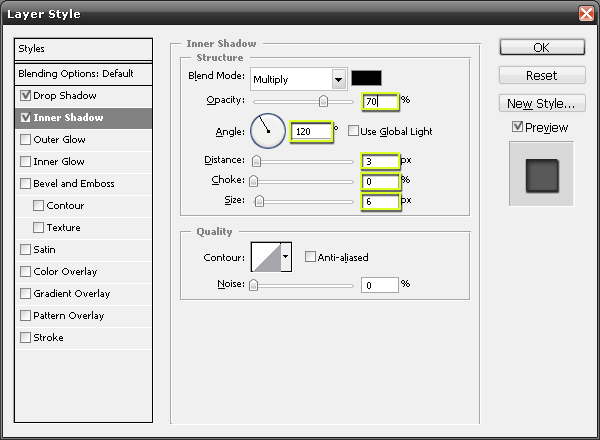Enable the Inner Glow checkbox
The height and width of the screenshot is (440, 600).
point(25,161)
